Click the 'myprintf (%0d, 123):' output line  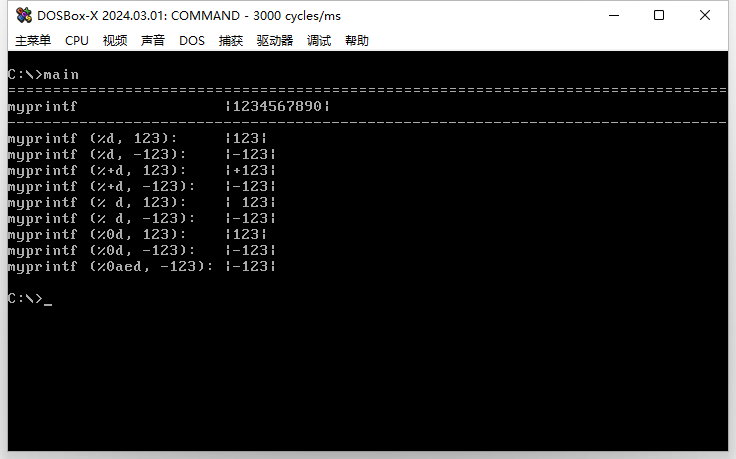137,234
